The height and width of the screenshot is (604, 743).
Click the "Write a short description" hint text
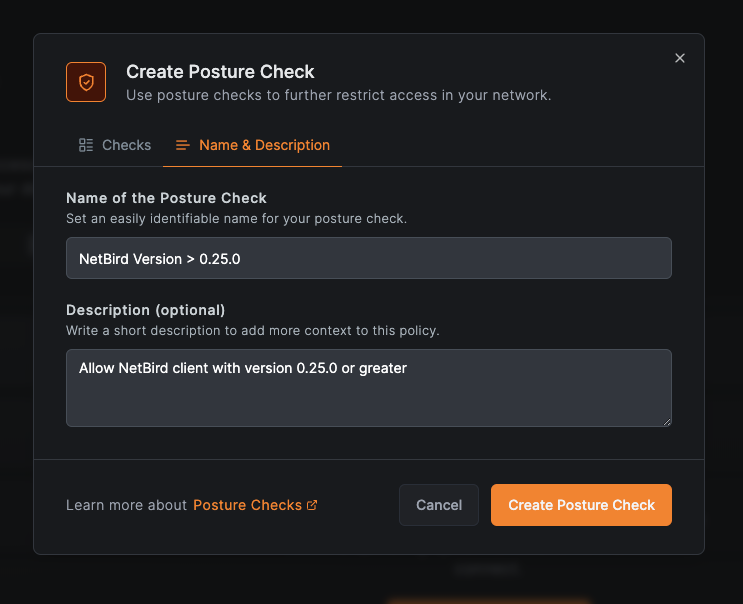coord(252,330)
